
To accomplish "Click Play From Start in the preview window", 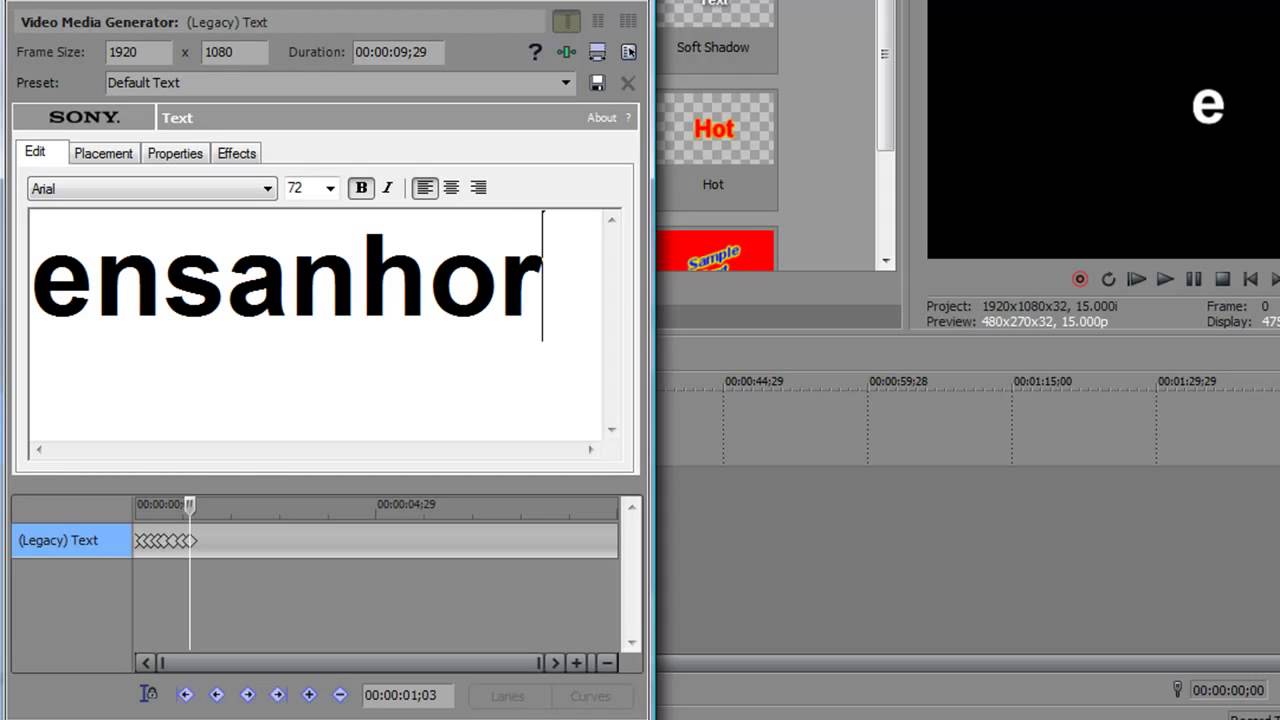I will 1136,279.
